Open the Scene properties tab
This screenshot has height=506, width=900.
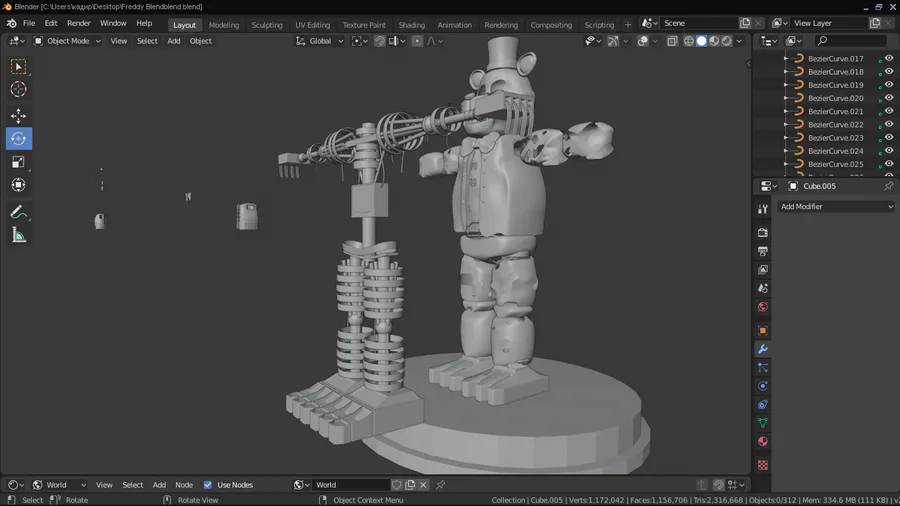click(763, 288)
